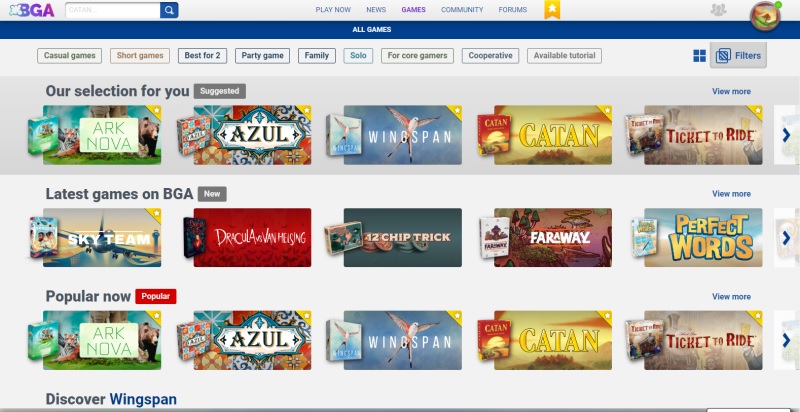
Task: View more Latest games on BGA
Action: click(x=731, y=194)
